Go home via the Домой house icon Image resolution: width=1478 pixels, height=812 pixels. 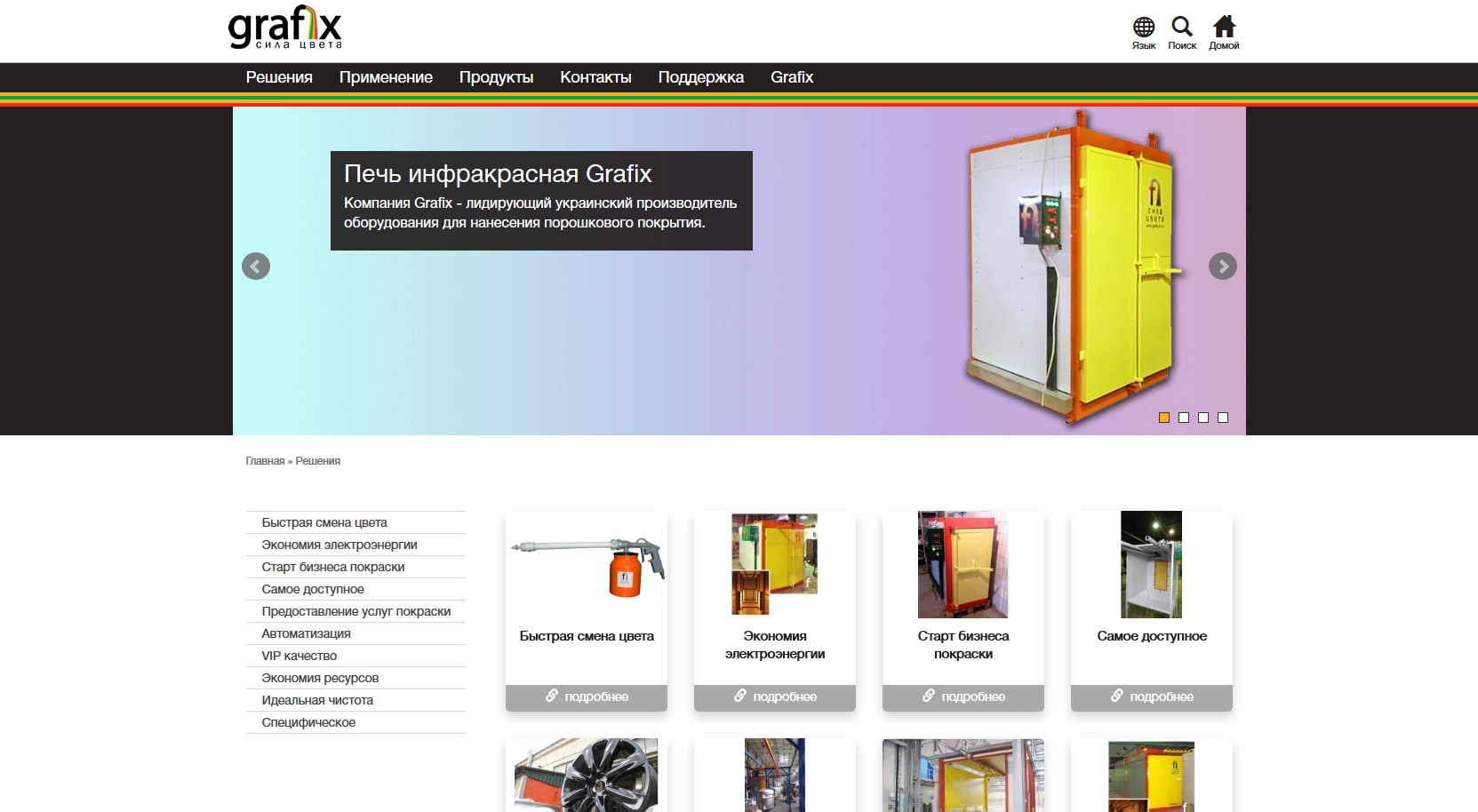[1224, 27]
